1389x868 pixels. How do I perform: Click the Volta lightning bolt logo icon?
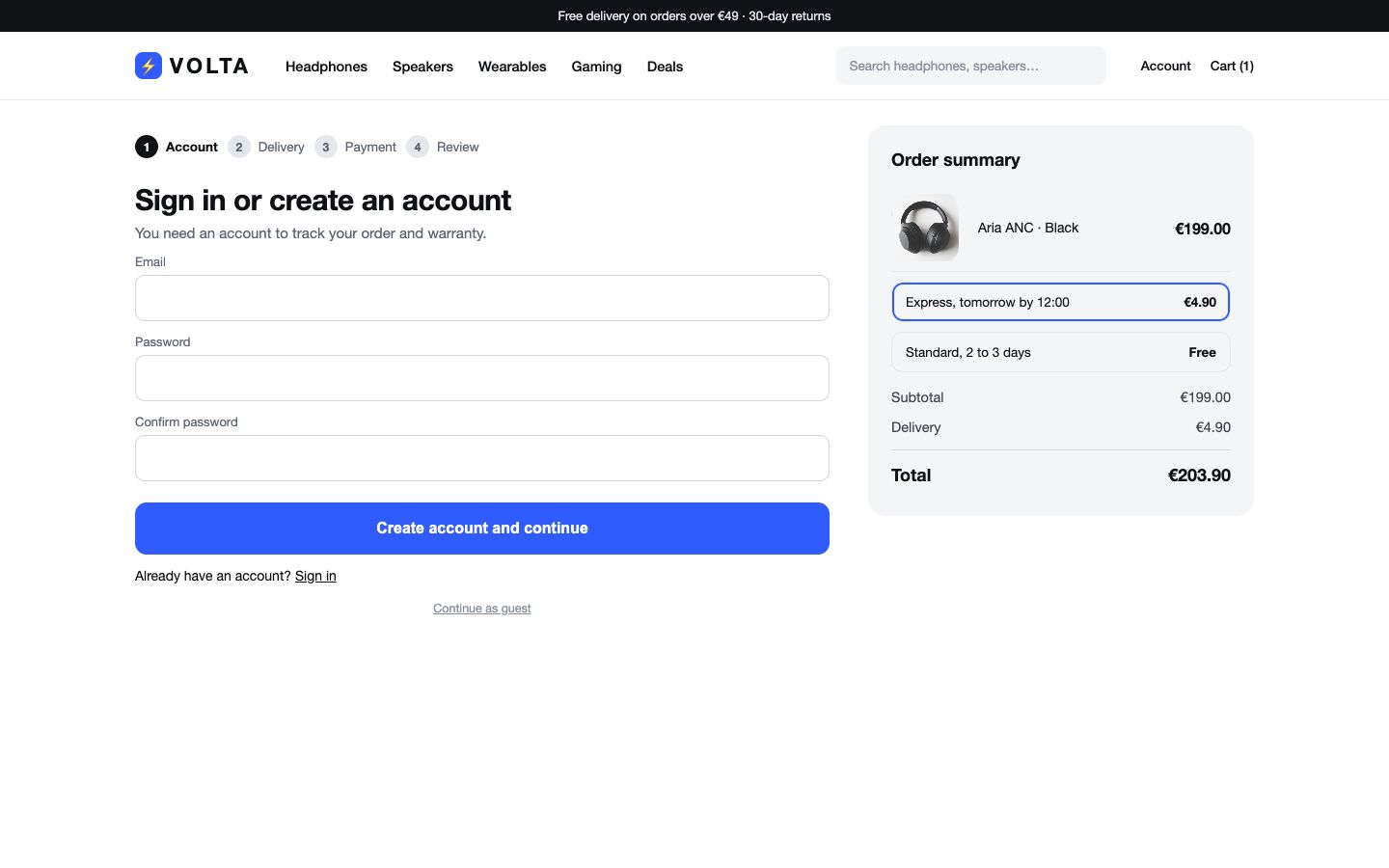coord(149,66)
